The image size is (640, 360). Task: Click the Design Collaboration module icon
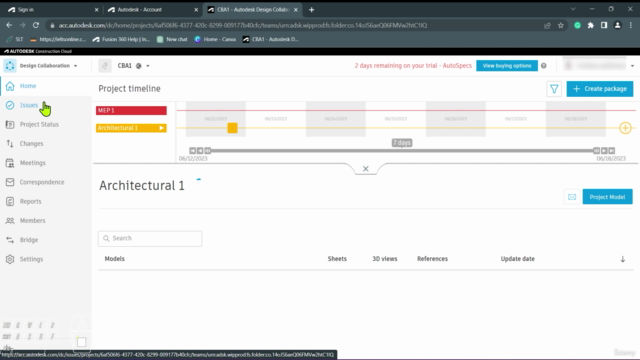tap(10, 65)
